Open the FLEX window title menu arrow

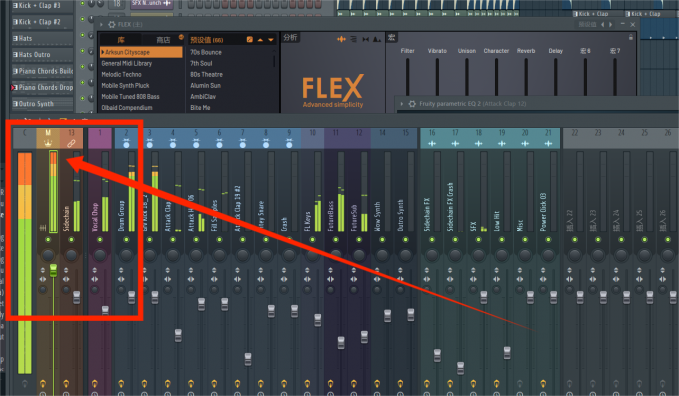point(102,25)
